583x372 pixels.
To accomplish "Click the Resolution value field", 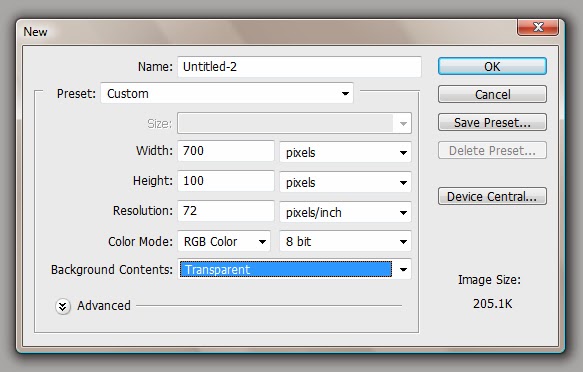I will coord(226,211).
